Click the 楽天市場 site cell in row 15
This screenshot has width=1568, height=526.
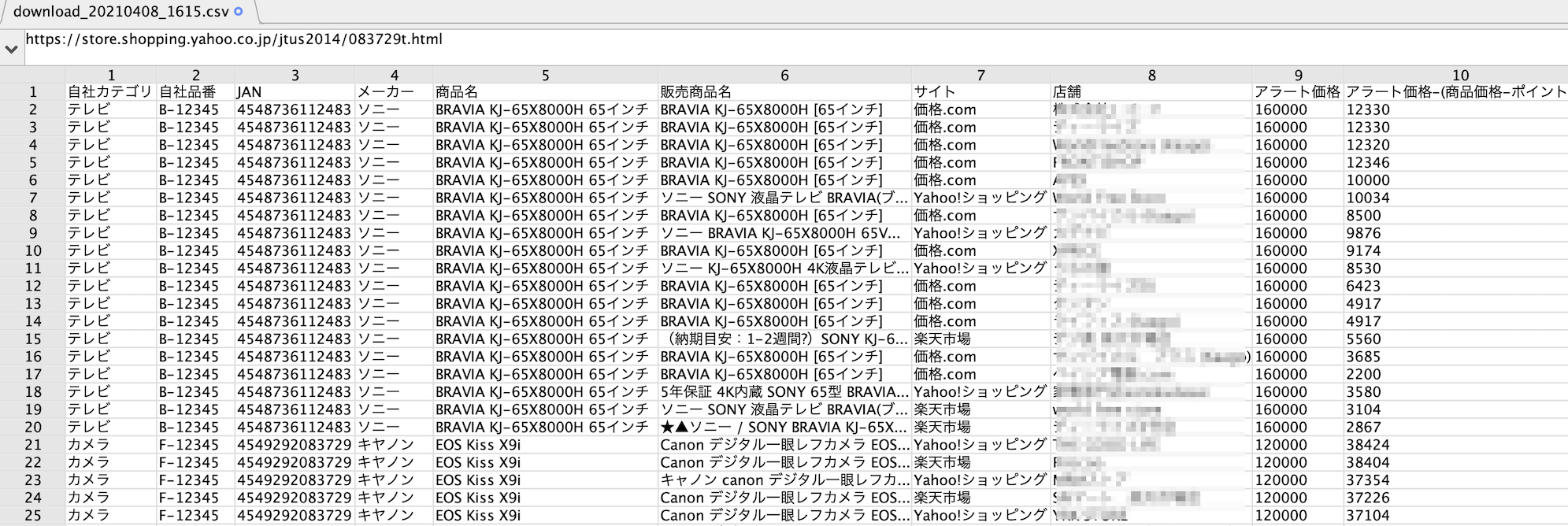tap(942, 339)
